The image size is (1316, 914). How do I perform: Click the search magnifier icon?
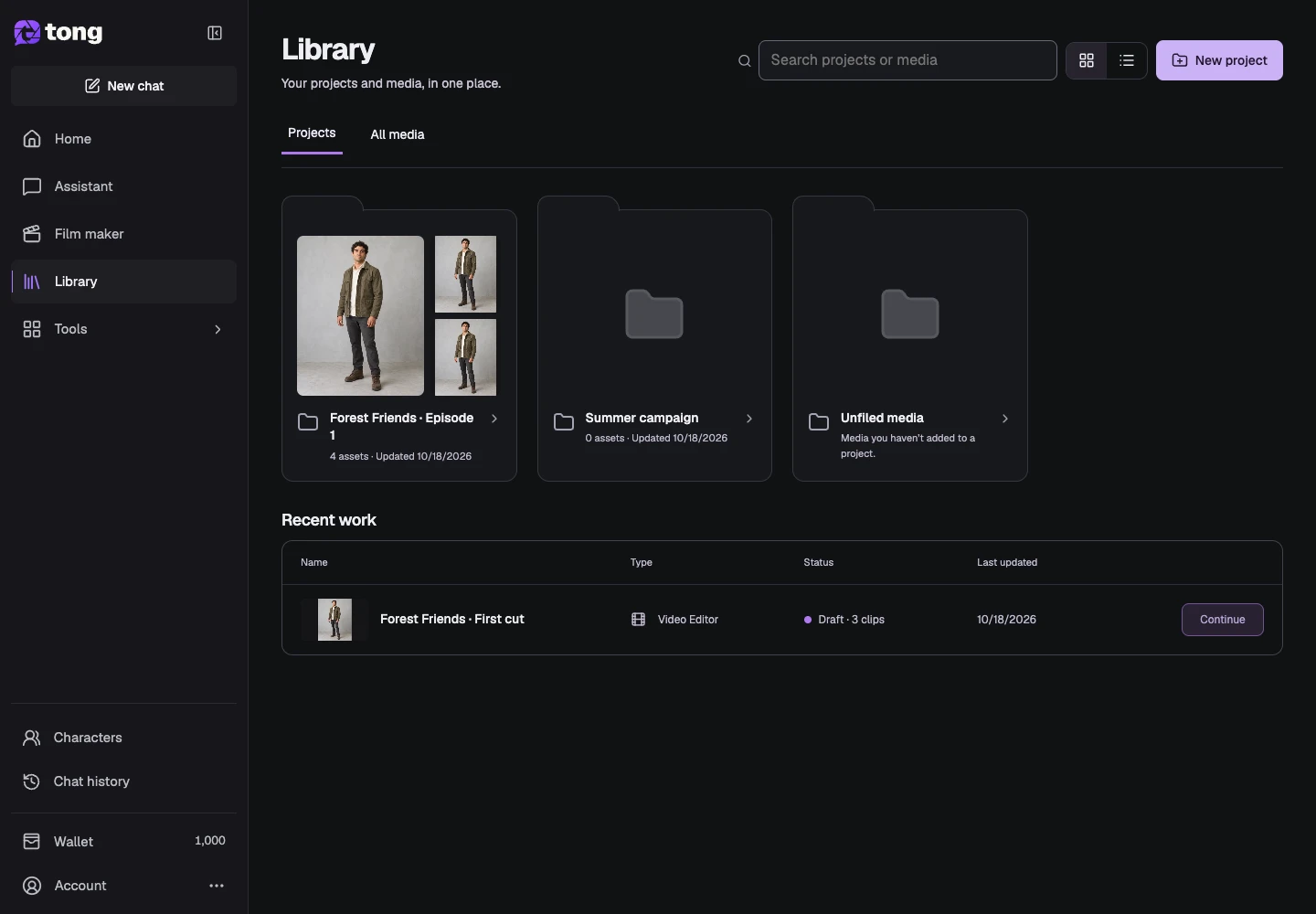745,61
